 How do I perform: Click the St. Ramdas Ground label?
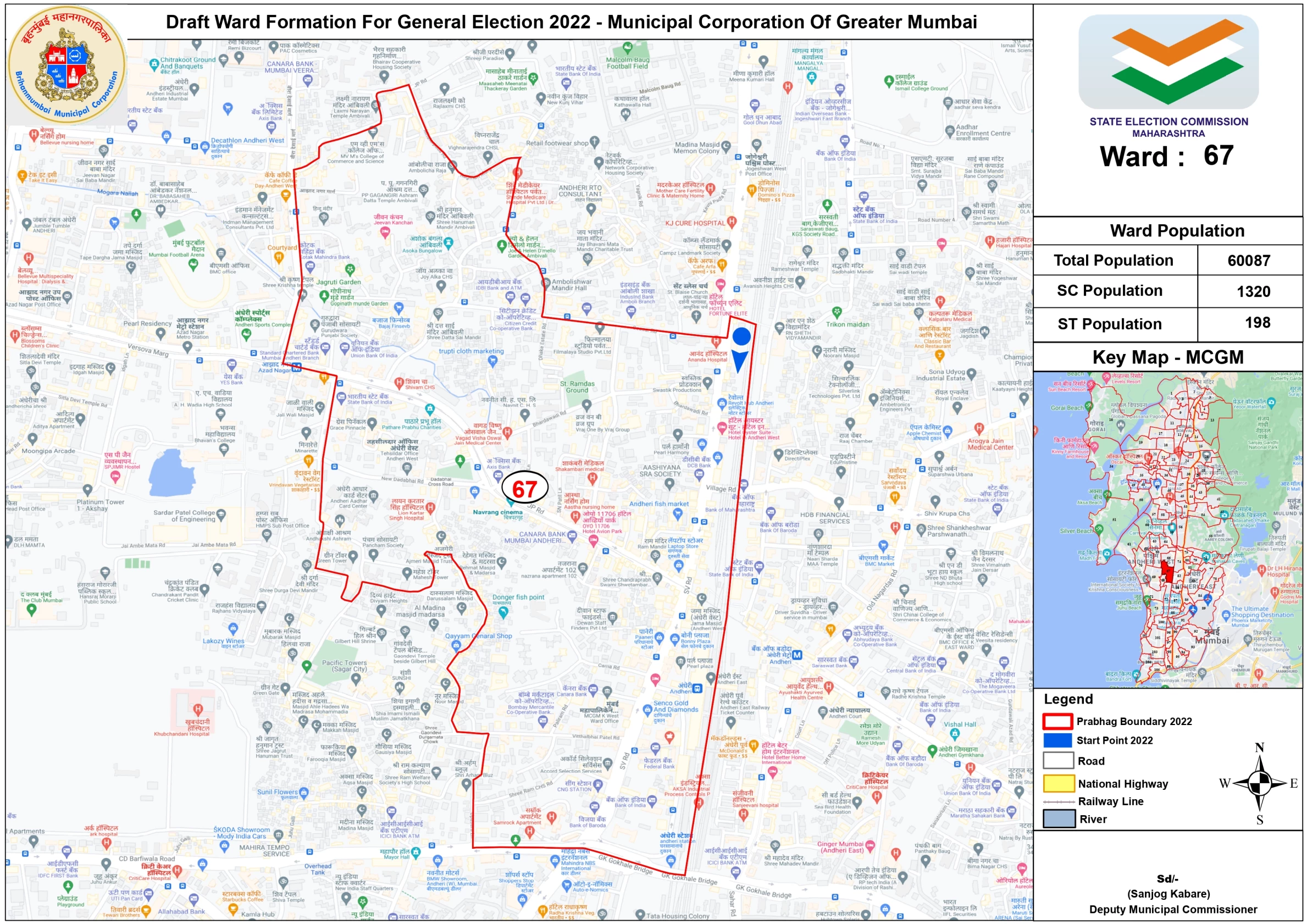577,387
